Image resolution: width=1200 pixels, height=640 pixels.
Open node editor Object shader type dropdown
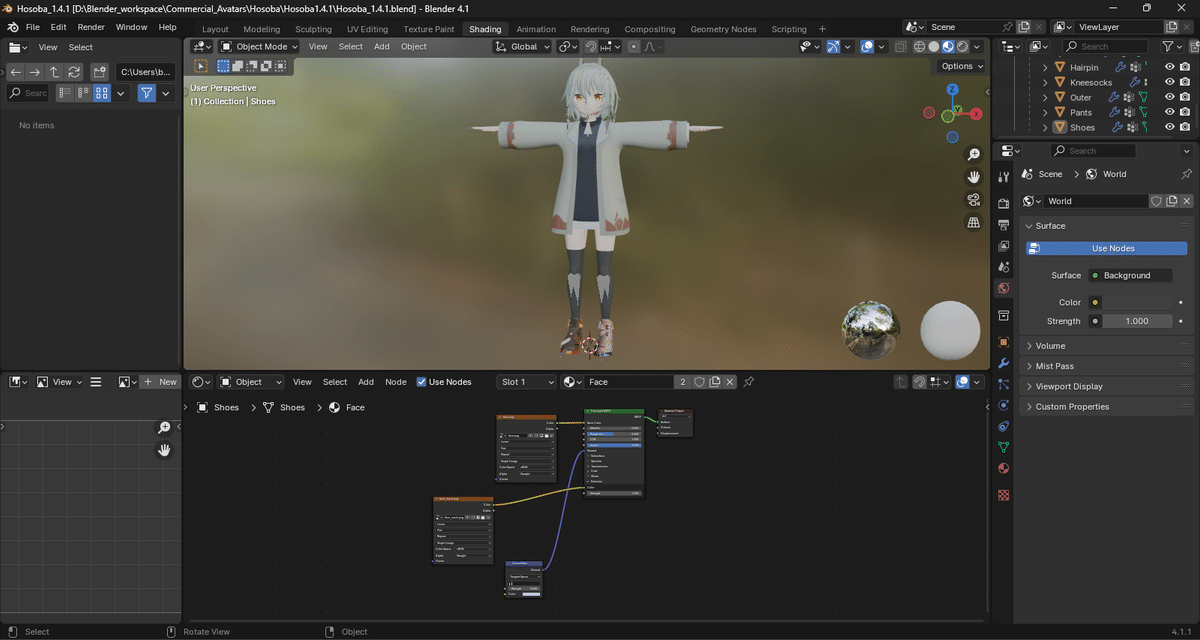click(x=251, y=382)
